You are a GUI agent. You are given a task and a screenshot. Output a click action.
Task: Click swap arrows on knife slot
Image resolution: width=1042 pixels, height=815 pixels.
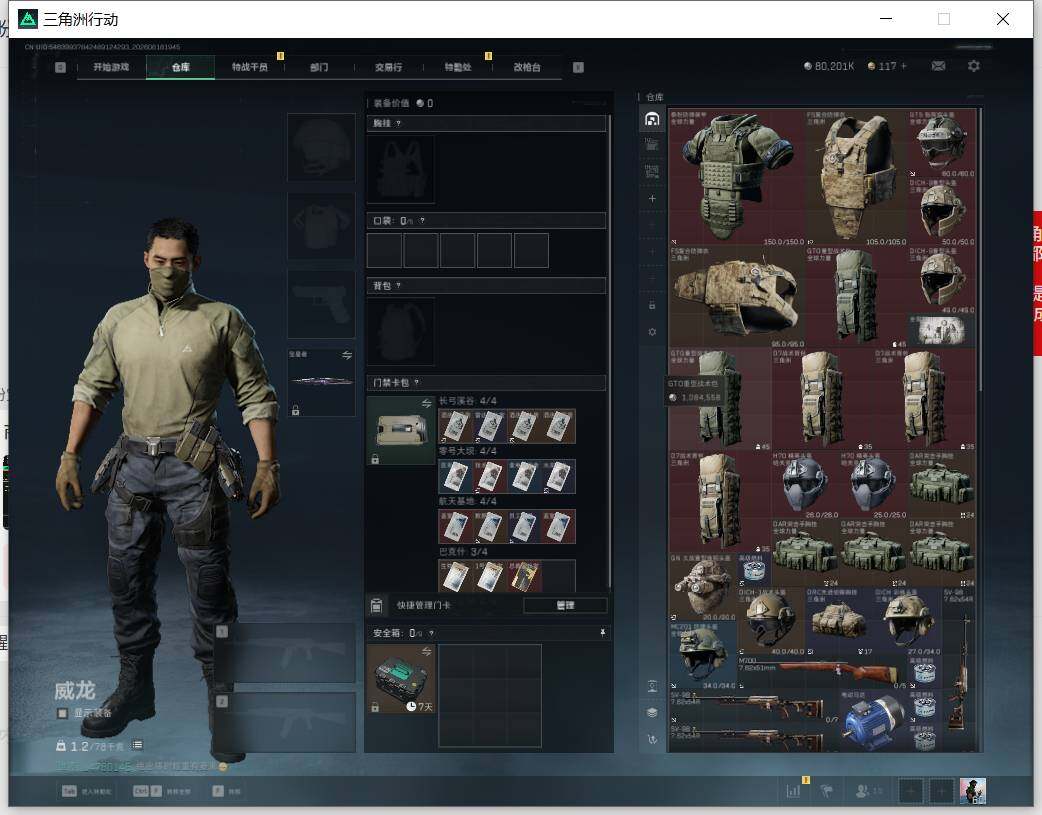coord(347,355)
